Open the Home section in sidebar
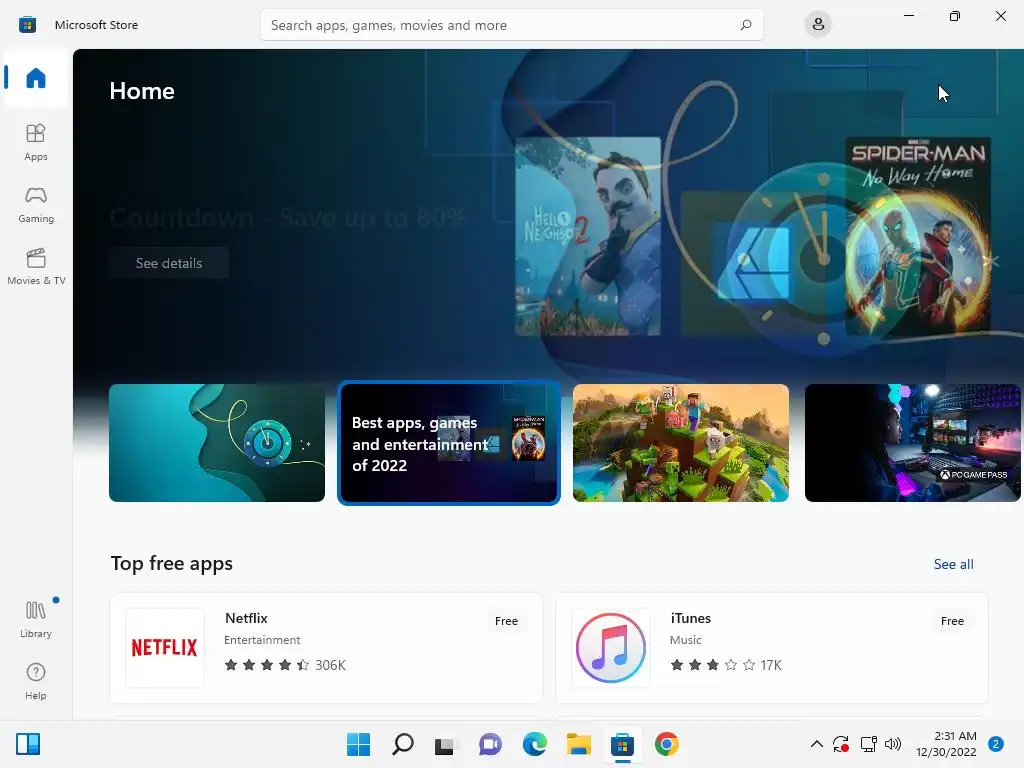The image size is (1024, 768). pos(36,78)
